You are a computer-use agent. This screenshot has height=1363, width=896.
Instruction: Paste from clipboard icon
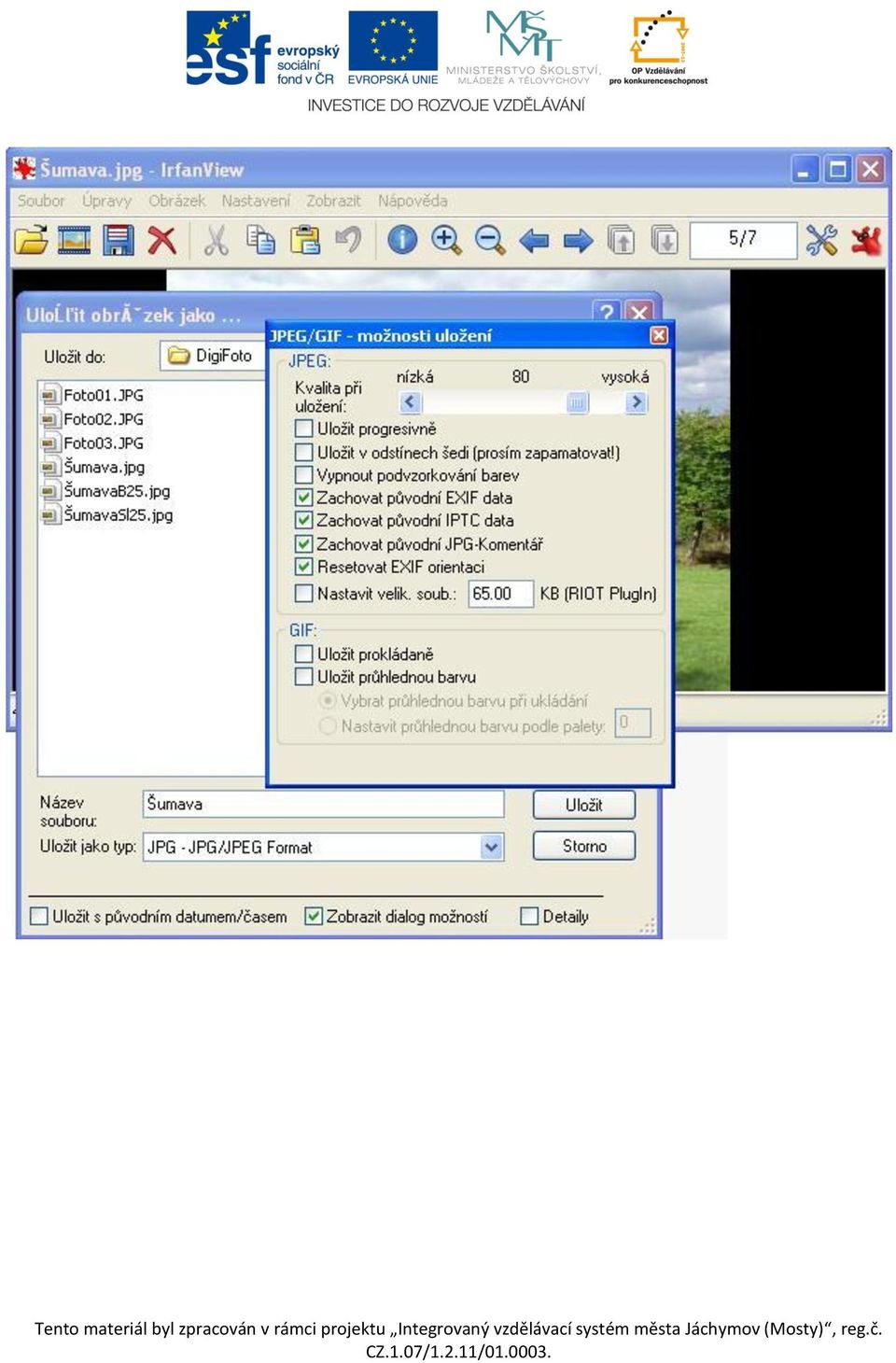pyautogui.click(x=304, y=240)
